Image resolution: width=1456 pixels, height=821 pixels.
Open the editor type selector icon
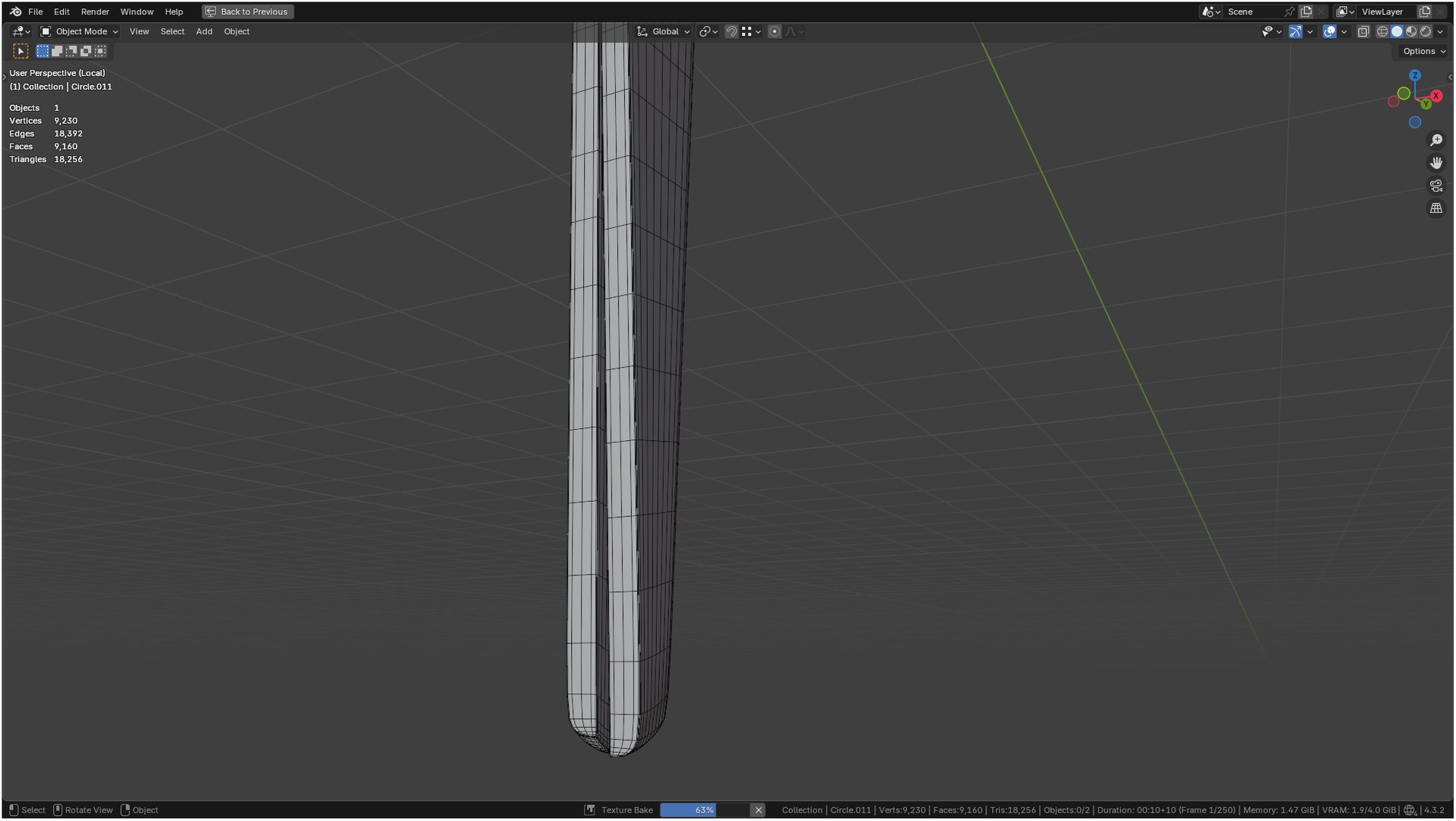(21, 31)
